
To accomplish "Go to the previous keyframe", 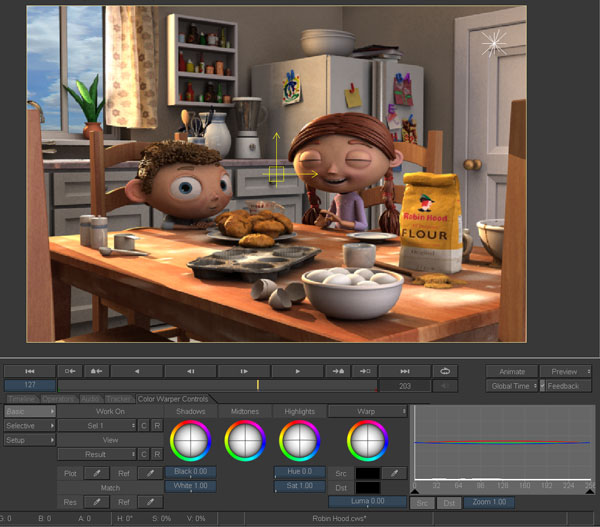I will (x=96, y=371).
